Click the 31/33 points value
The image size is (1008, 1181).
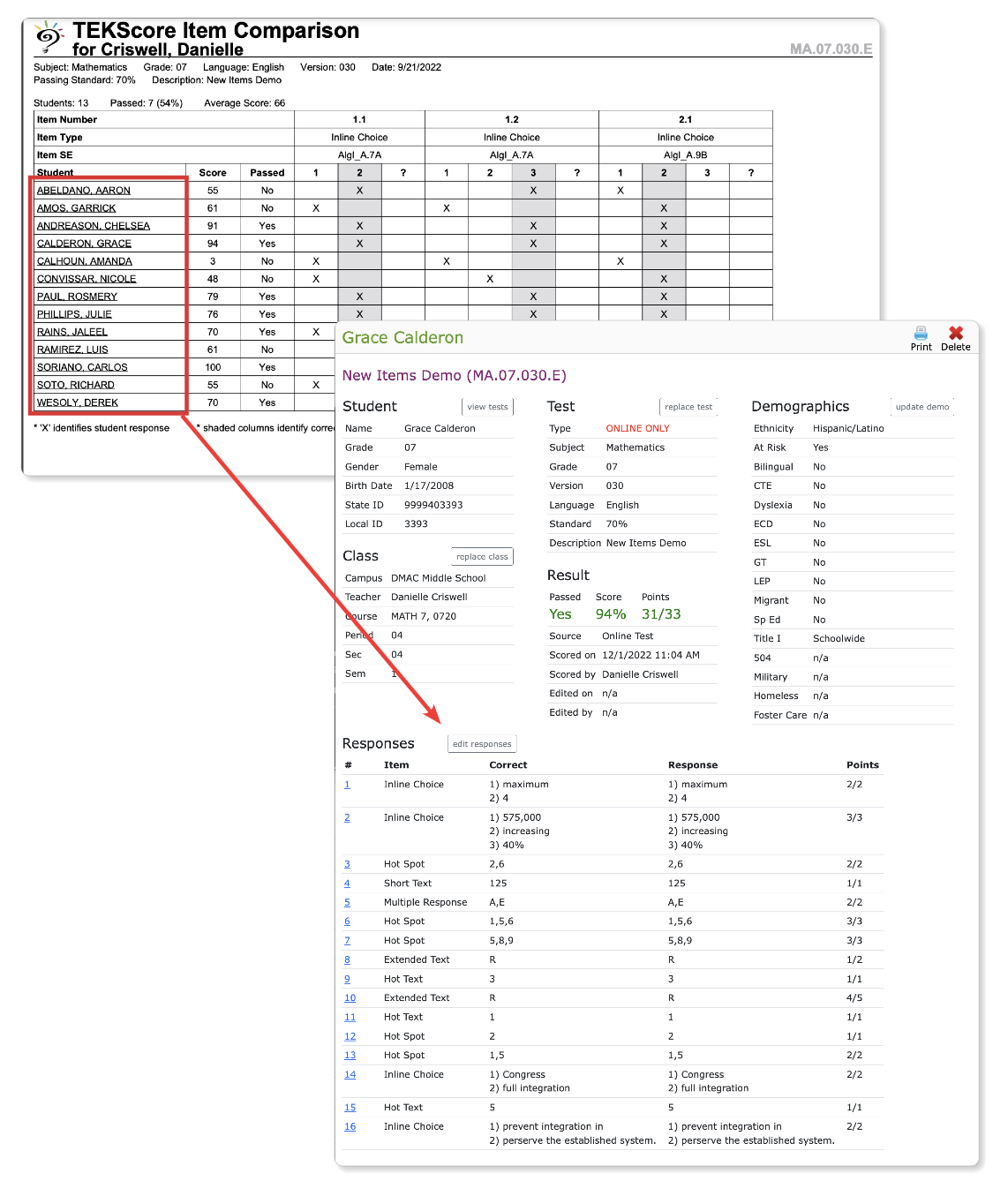pos(661,614)
